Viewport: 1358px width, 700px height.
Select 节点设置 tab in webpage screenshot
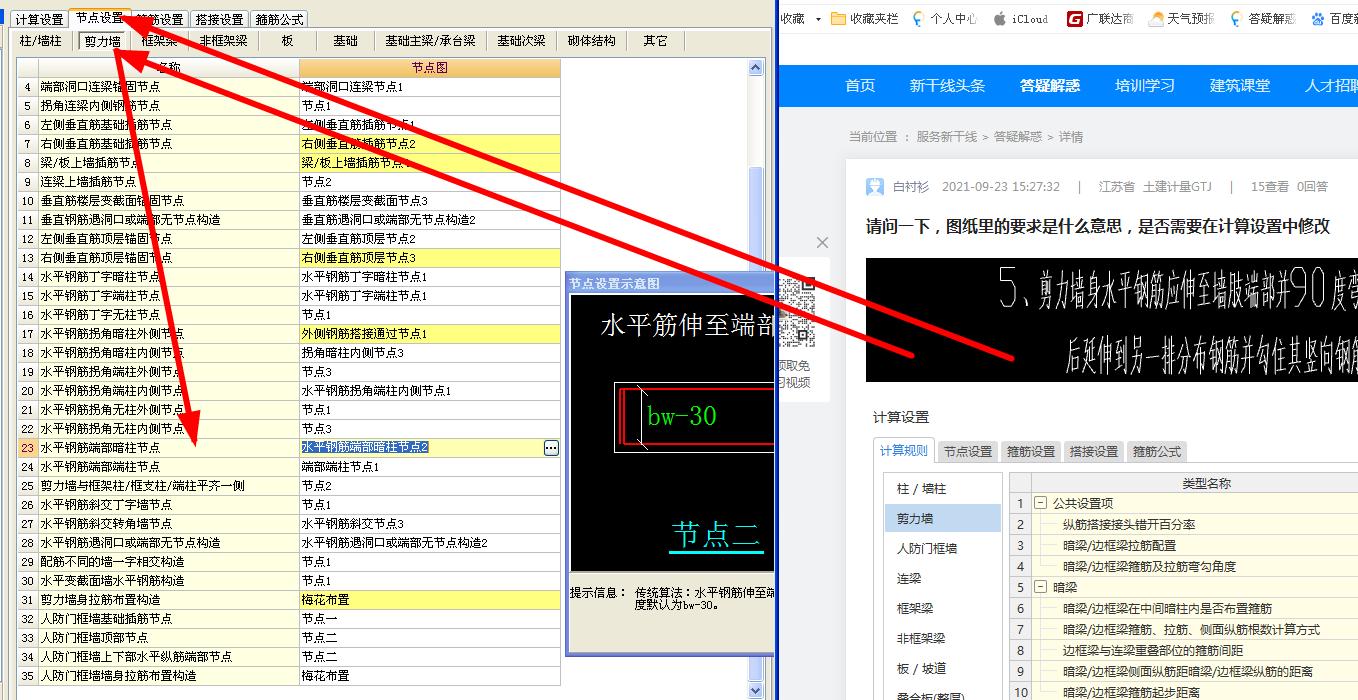pos(968,452)
